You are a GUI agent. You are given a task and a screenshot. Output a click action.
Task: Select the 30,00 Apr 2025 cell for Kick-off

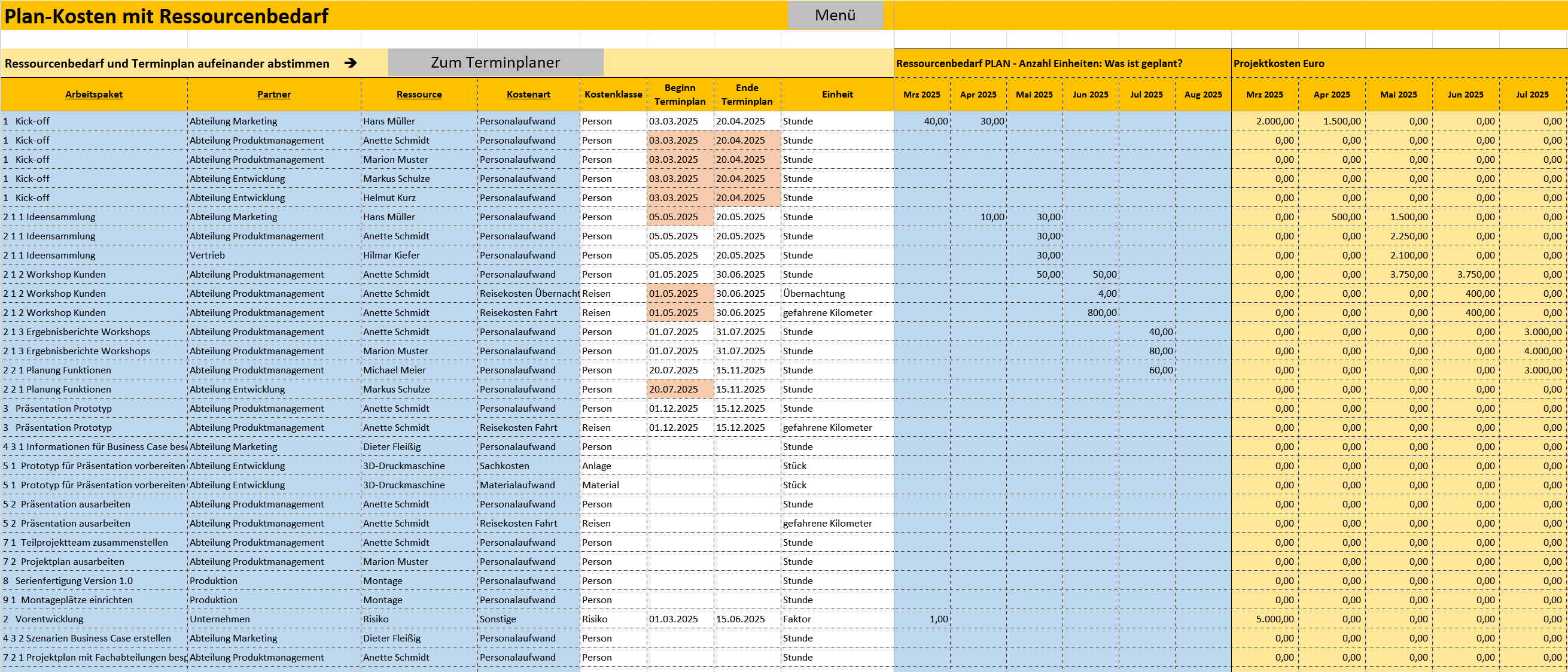tap(978, 121)
